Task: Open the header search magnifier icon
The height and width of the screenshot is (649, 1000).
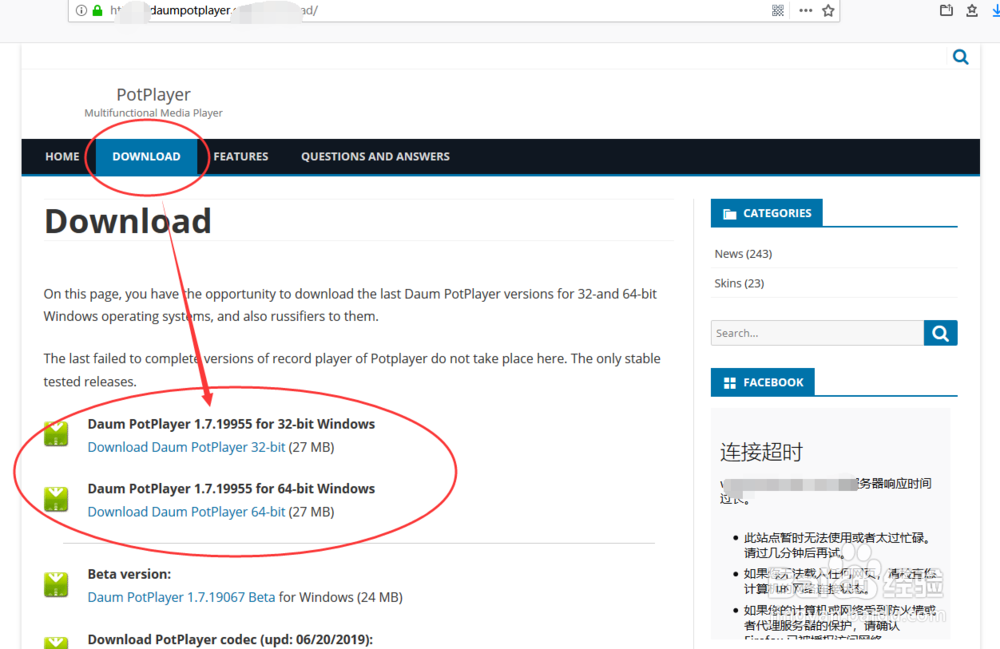Action: point(960,57)
